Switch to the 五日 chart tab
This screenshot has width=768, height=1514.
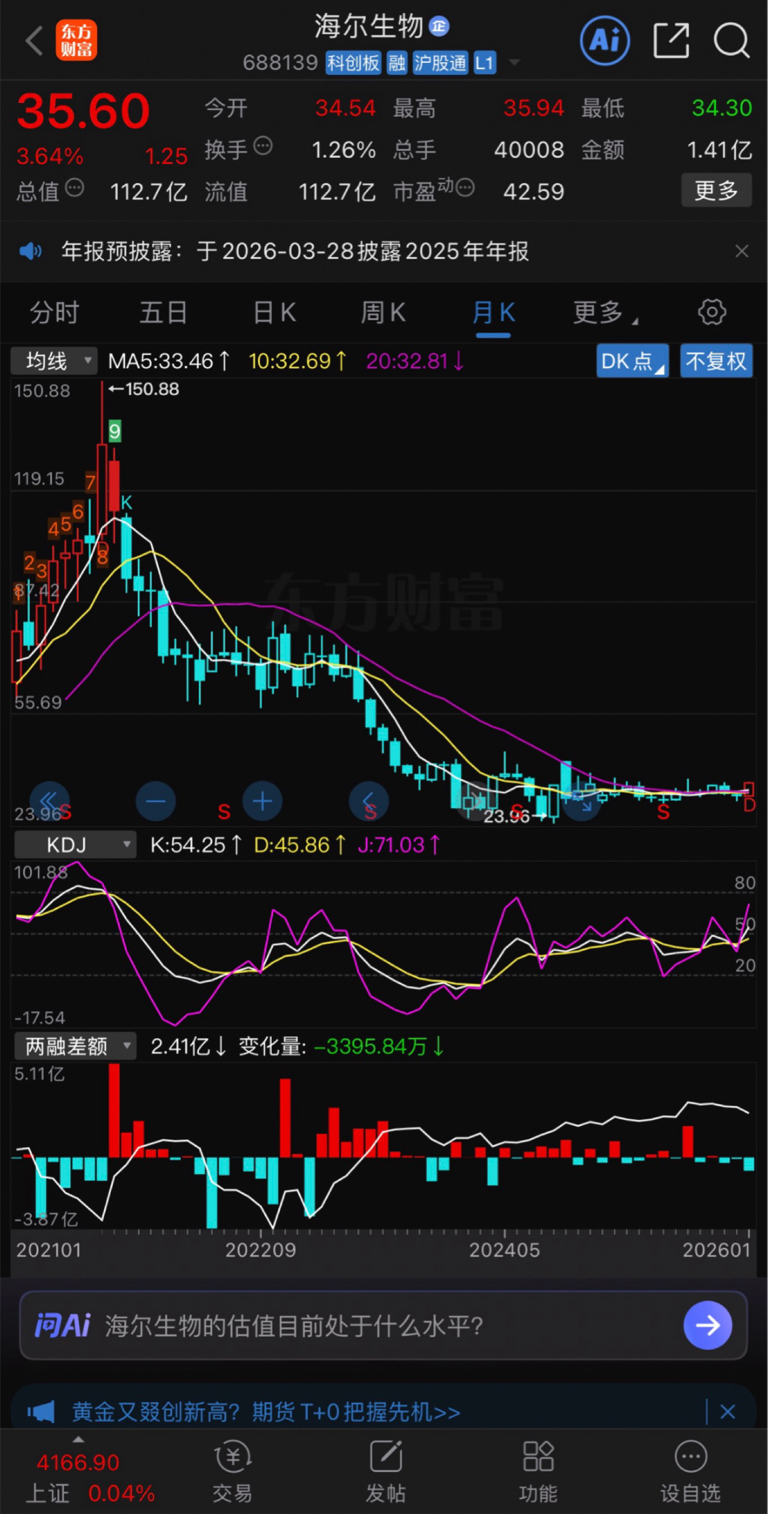pyautogui.click(x=164, y=313)
